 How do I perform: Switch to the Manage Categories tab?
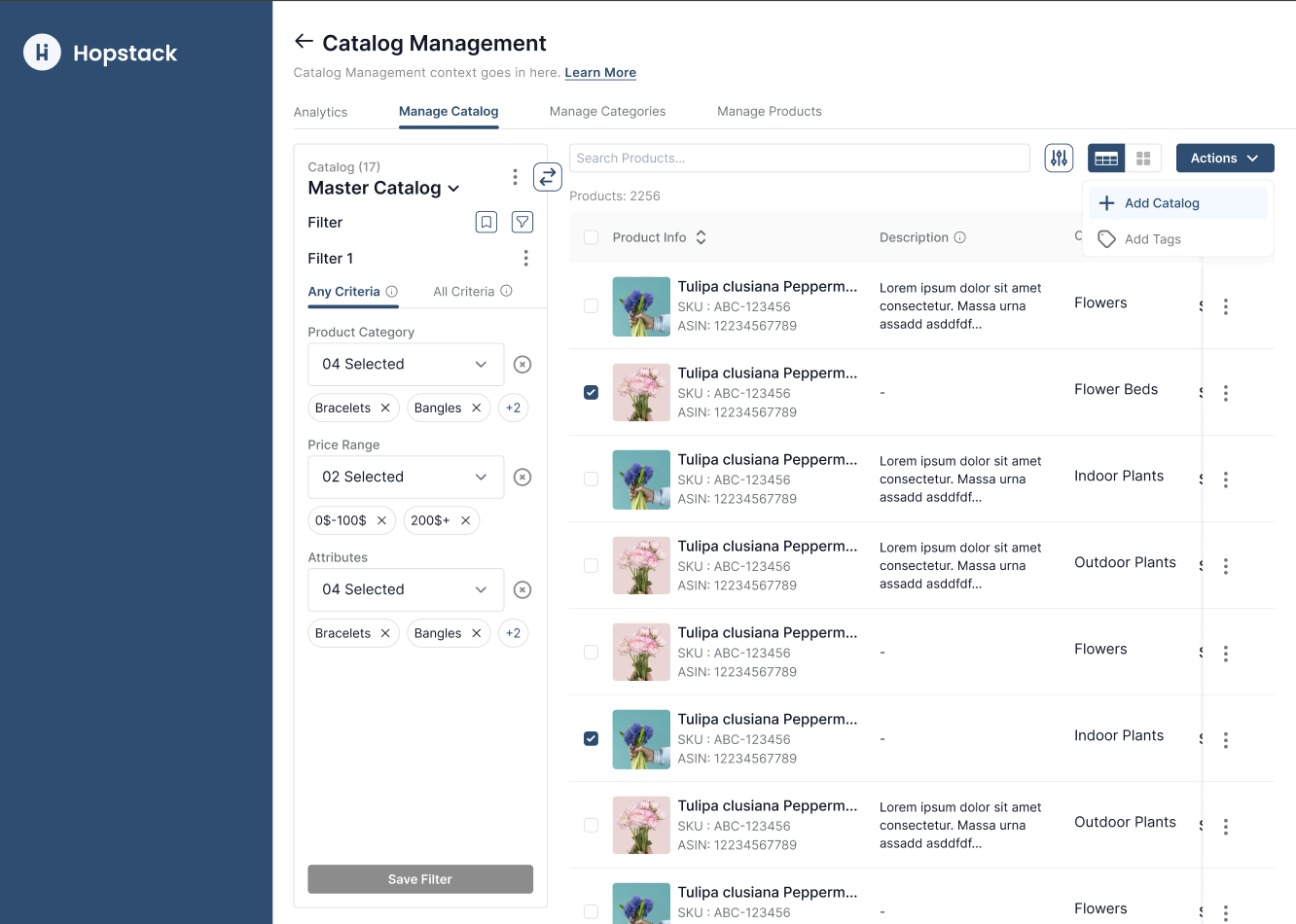point(607,112)
